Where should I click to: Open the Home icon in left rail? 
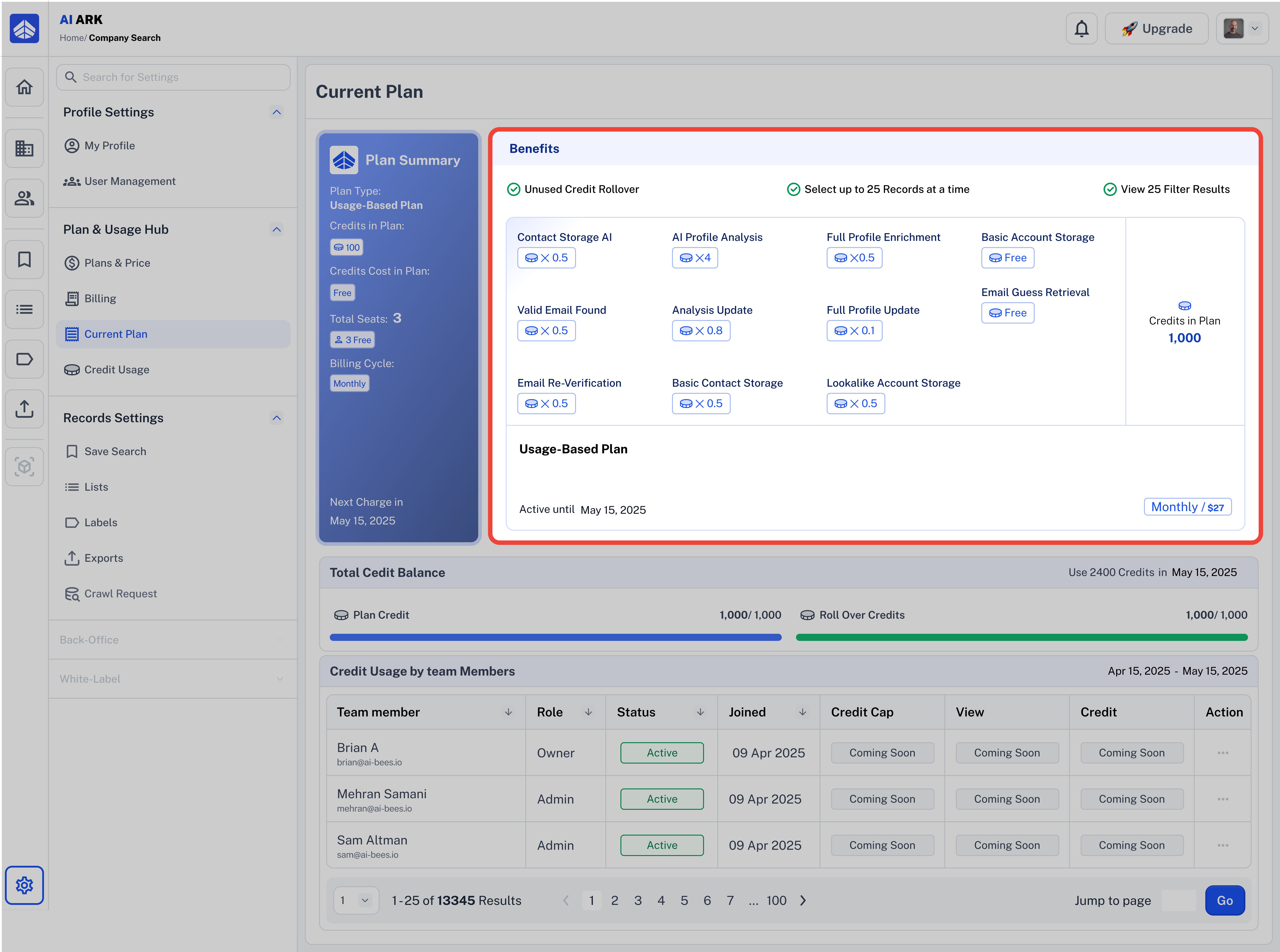[x=24, y=87]
